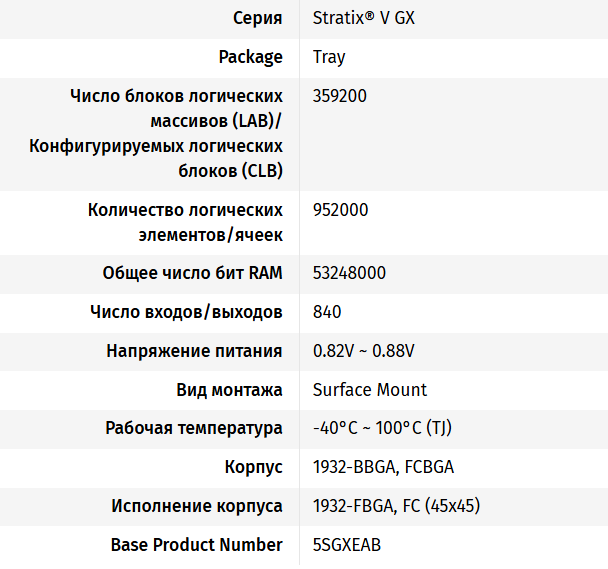The height and width of the screenshot is (569, 608).
Task: Click the Surface Mount value
Action: tap(369, 390)
